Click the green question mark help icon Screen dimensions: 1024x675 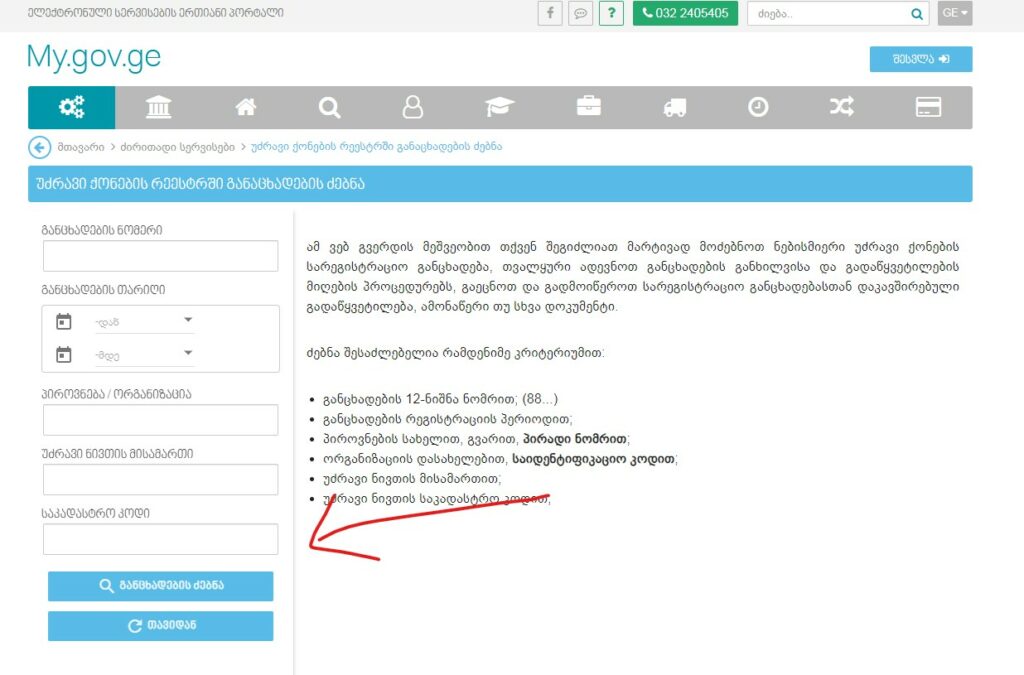pos(611,14)
